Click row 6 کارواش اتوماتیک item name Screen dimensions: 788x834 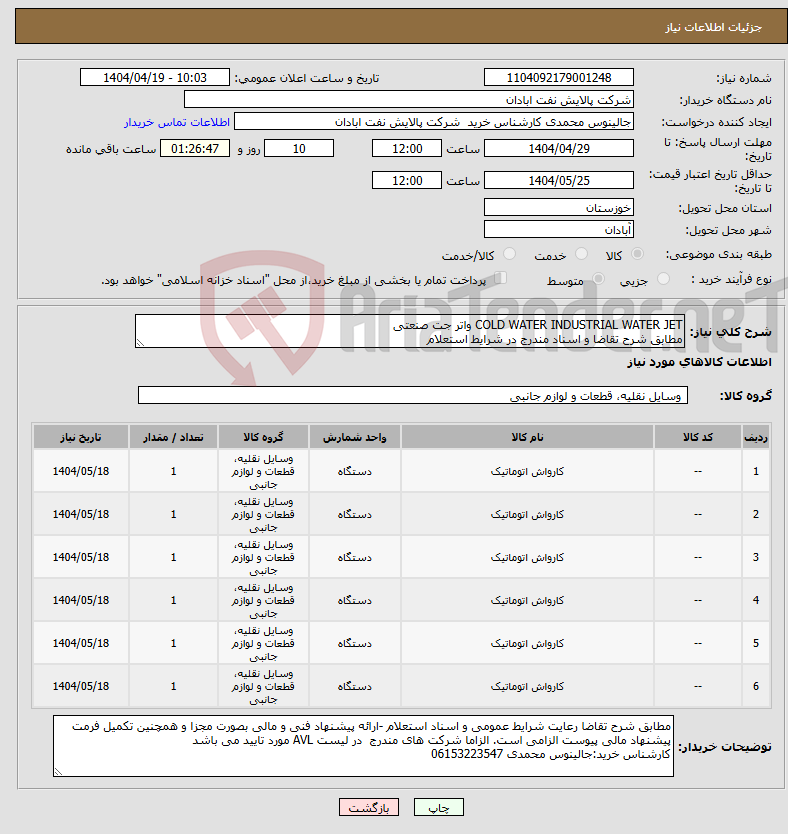[527, 687]
